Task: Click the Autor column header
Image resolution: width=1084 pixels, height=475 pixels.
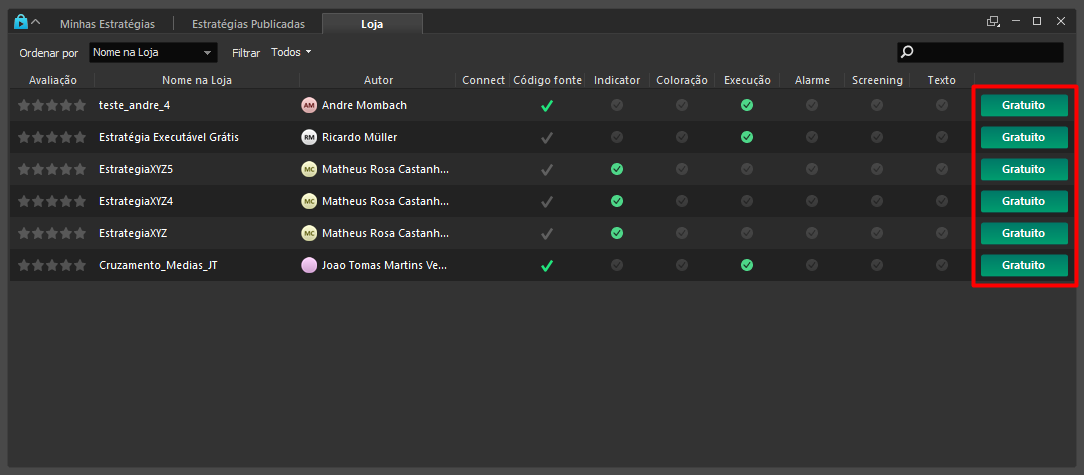Action: click(x=378, y=80)
